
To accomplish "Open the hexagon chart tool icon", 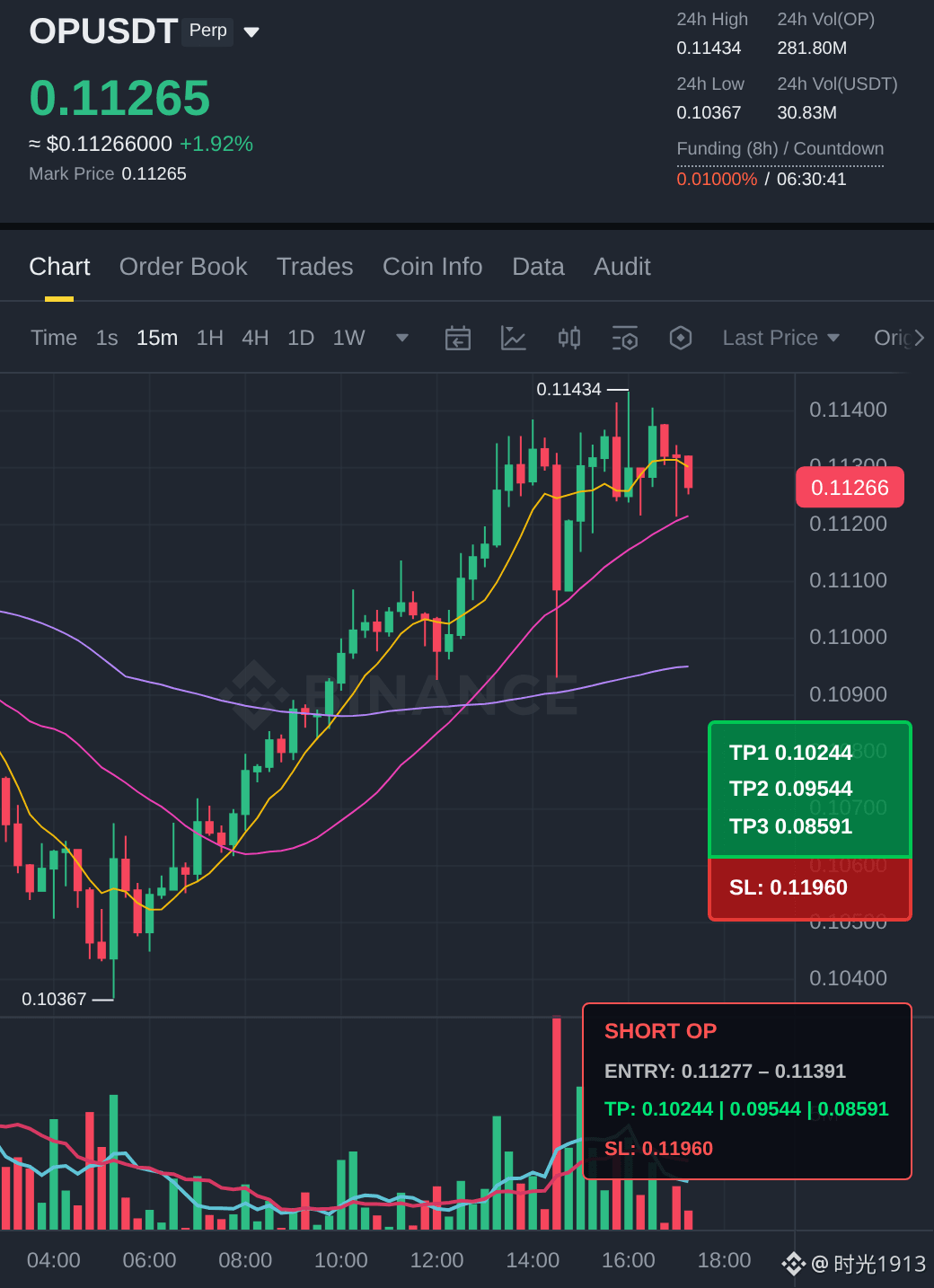I will pos(681,338).
